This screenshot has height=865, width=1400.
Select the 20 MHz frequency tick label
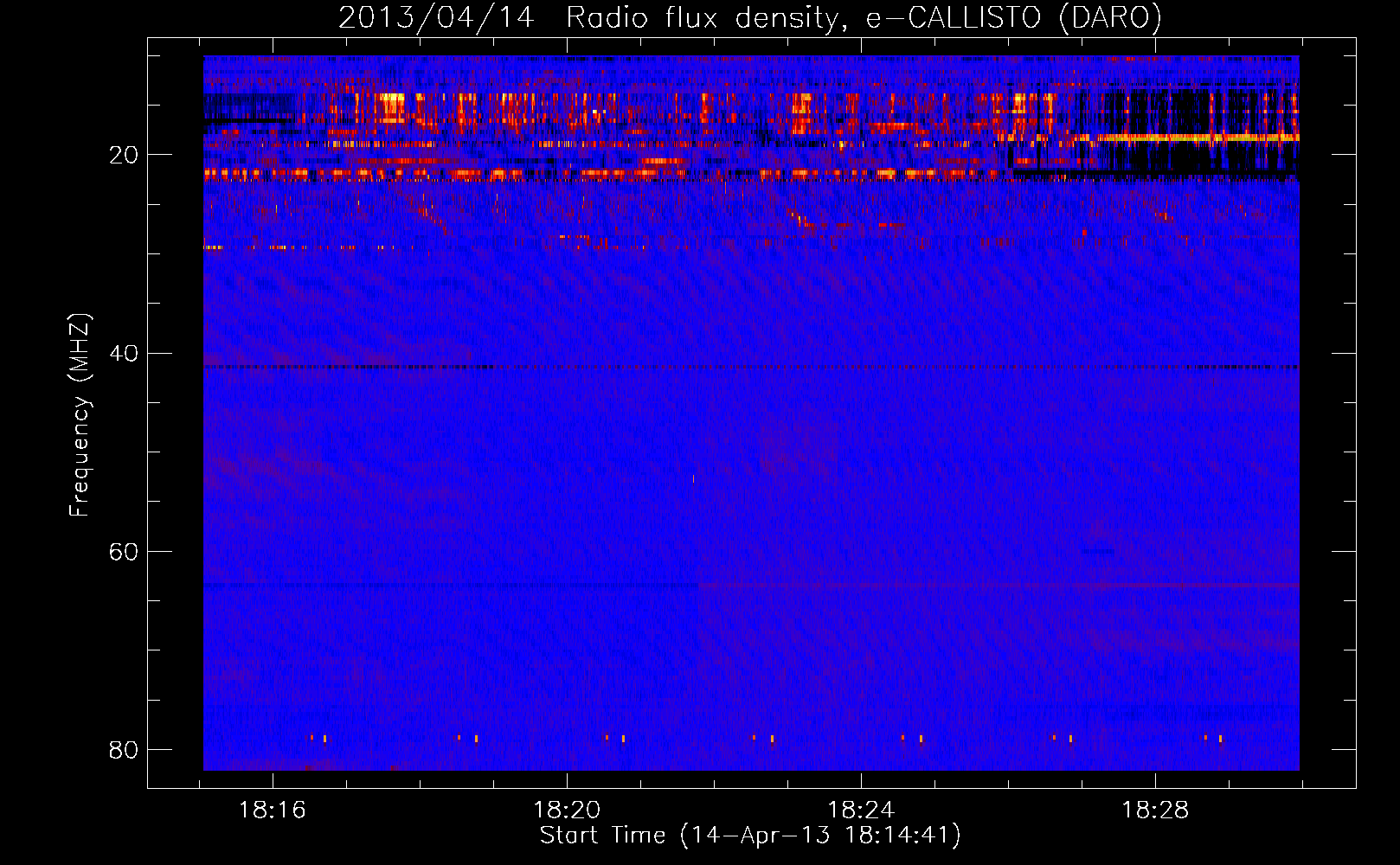click(124, 155)
